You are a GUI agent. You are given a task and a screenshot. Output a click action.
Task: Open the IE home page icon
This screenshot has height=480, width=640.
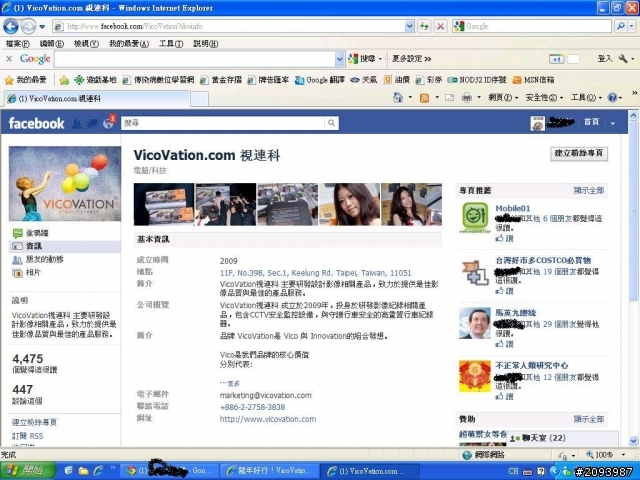[x=398, y=98]
